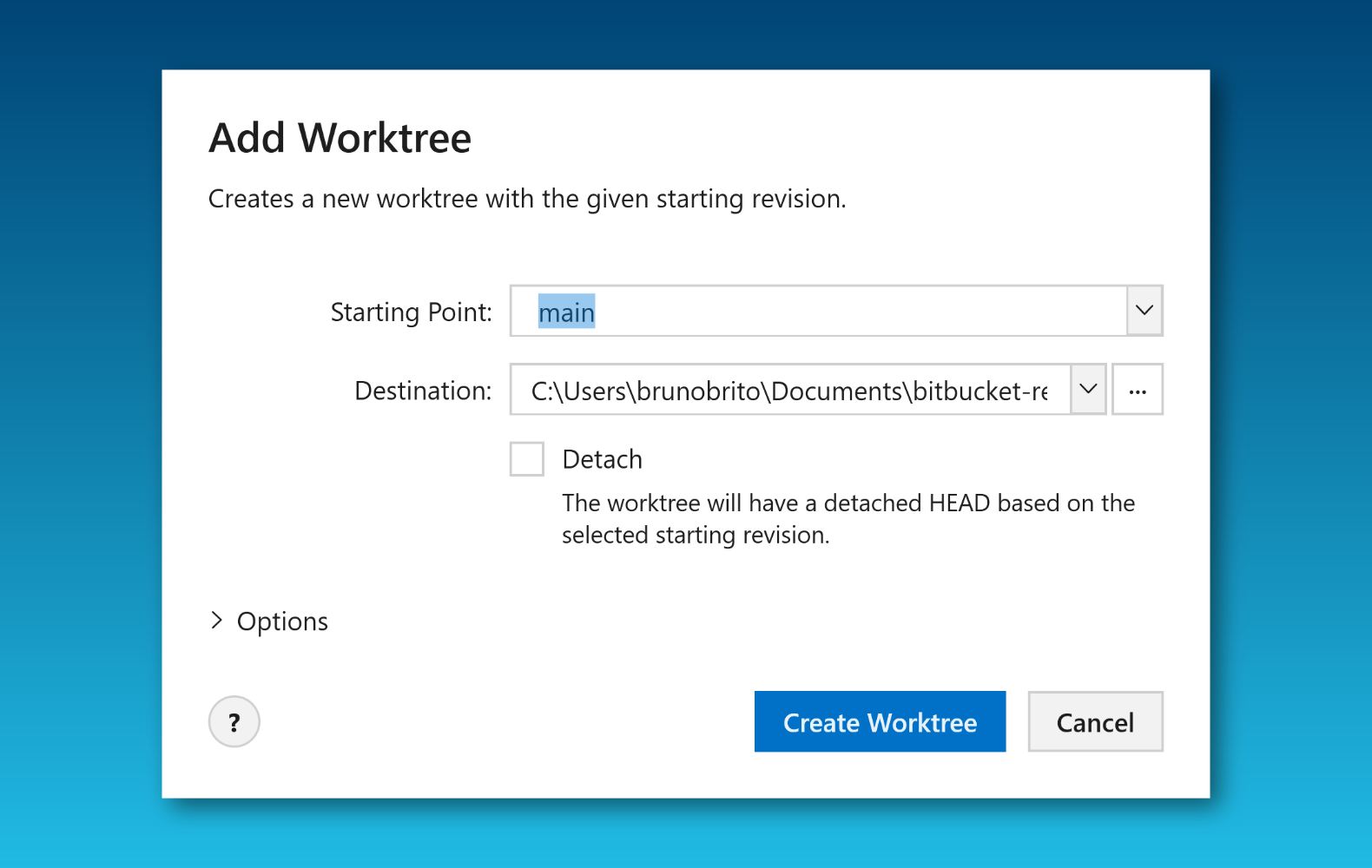Enable the Detach checkbox
Viewport: 1372px width, 868px height.
point(527,459)
